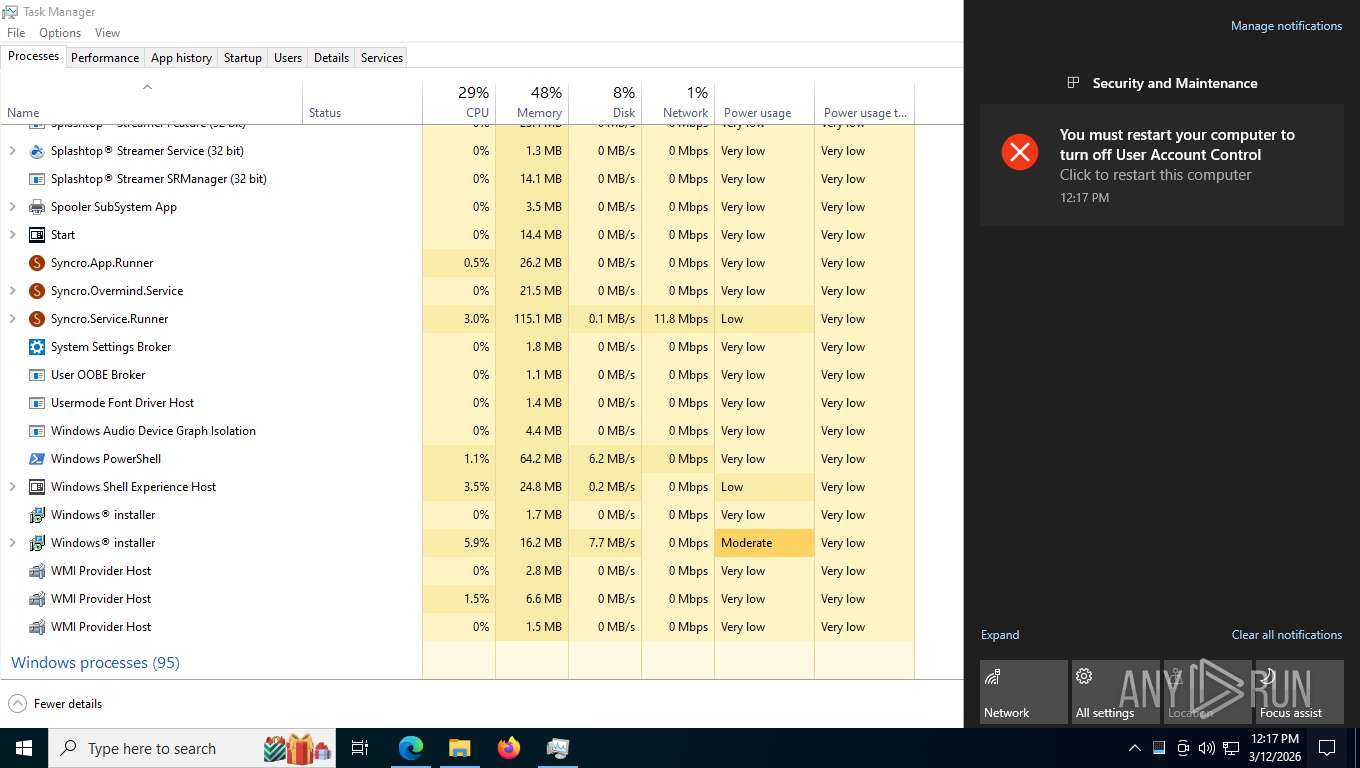Expand the Windows installer row using Moderate power
Screen dimensions: 1360x768
click(x=13, y=543)
